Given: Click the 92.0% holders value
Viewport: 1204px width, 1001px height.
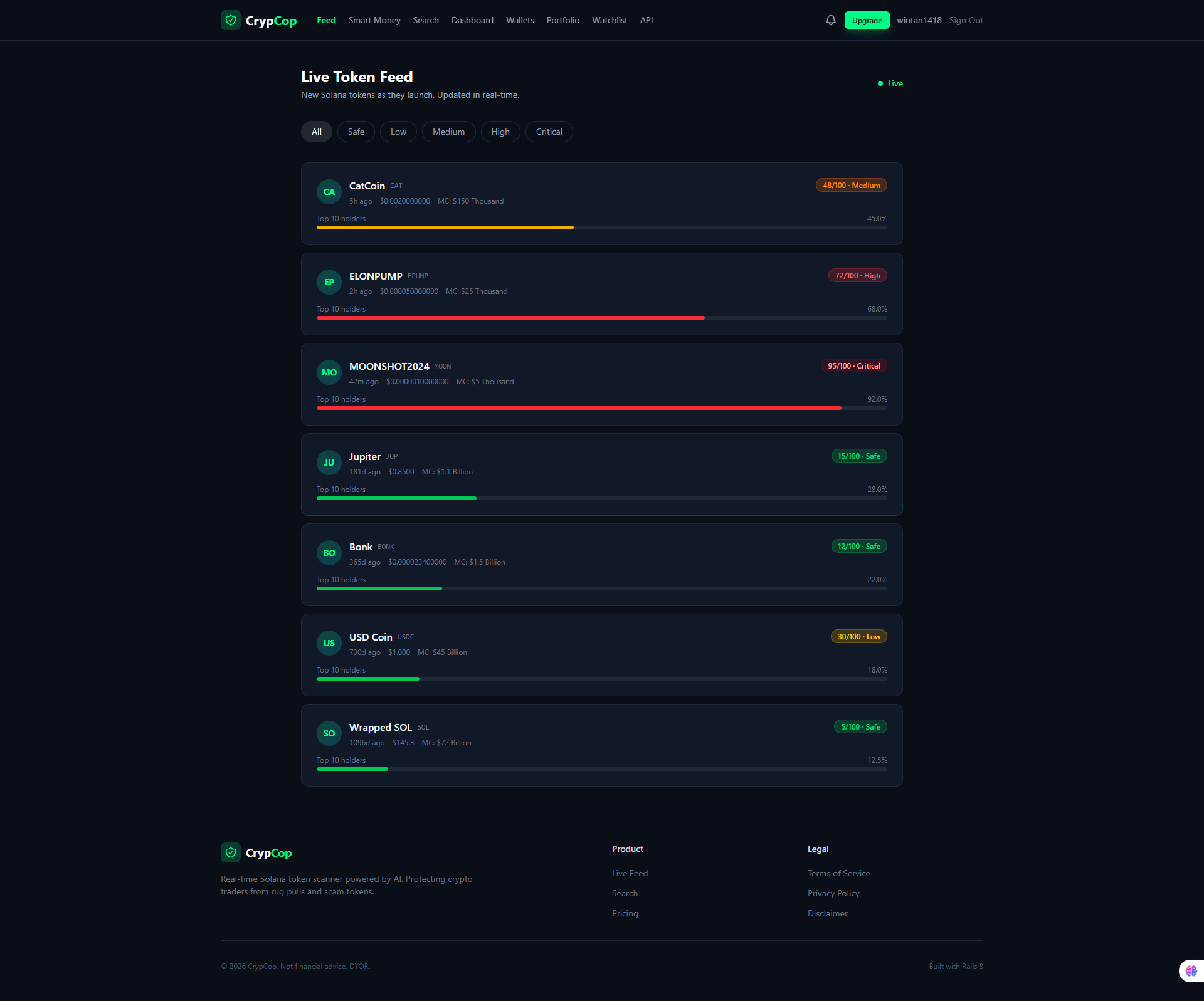Looking at the screenshot, I should point(877,399).
